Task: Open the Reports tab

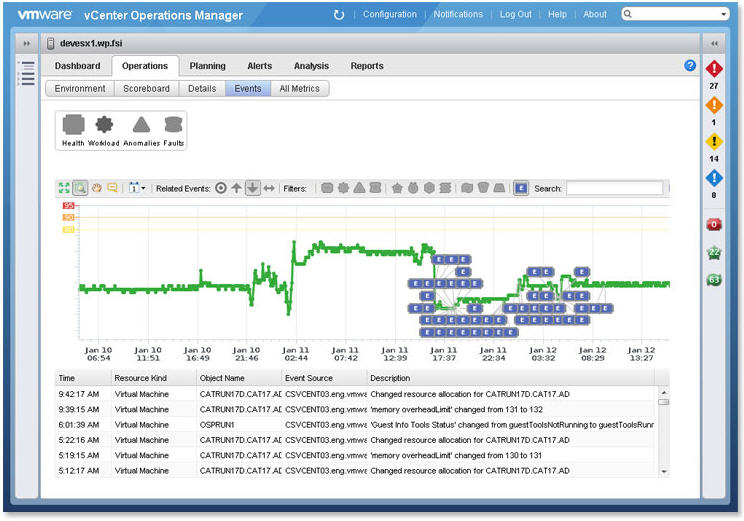Action: click(367, 66)
